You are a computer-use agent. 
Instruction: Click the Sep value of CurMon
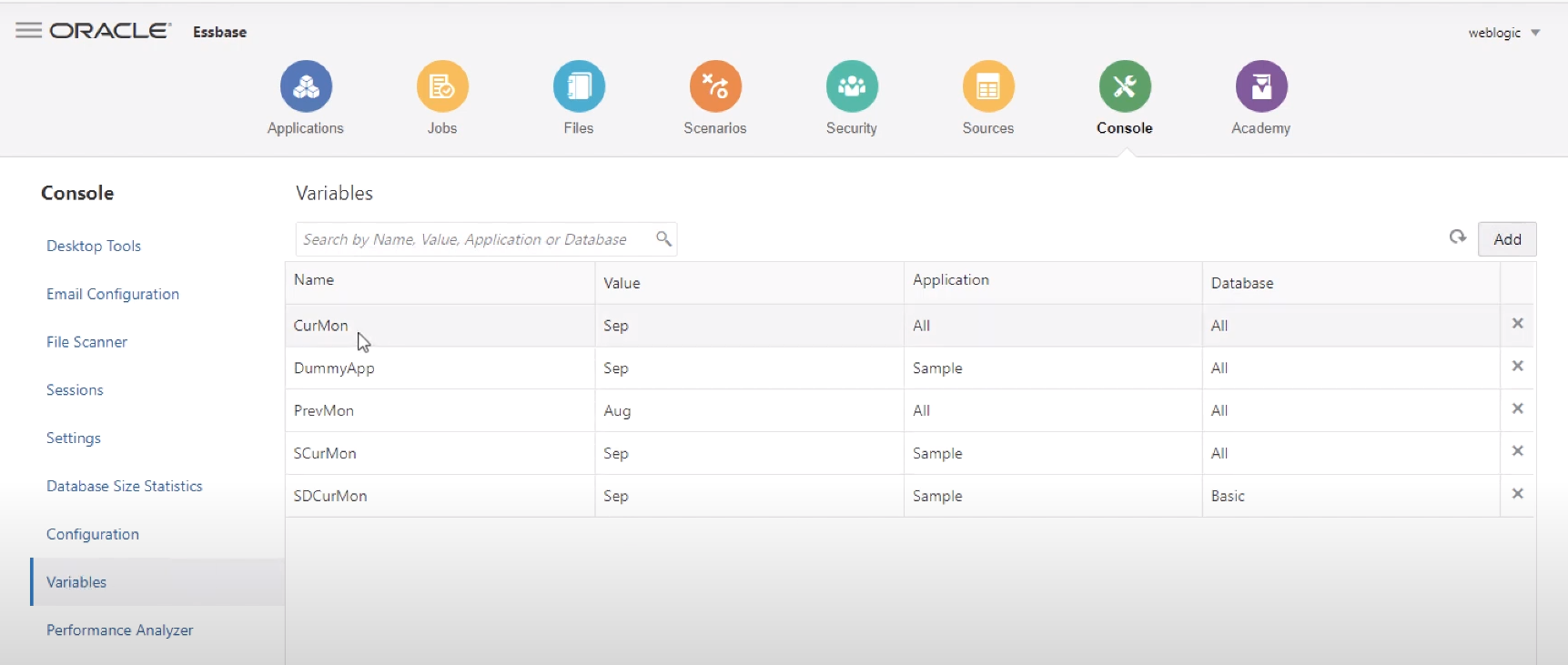point(616,326)
